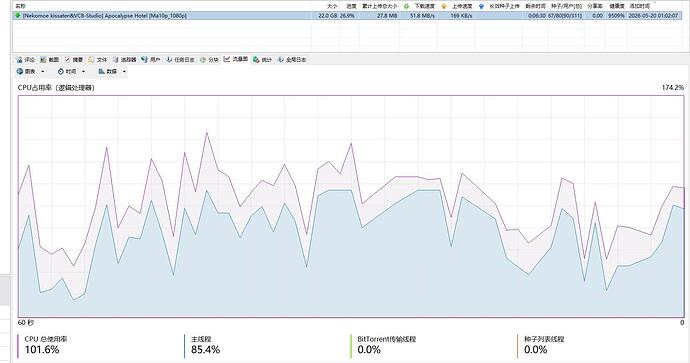Screen dimensions: 690x363
Task: Click the 2026-05-20 01:02:07 added time cell
Action: pyautogui.click(x=654, y=15)
